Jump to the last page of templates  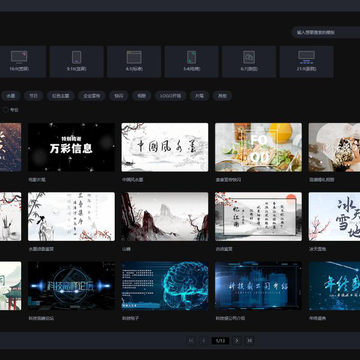coord(249,340)
